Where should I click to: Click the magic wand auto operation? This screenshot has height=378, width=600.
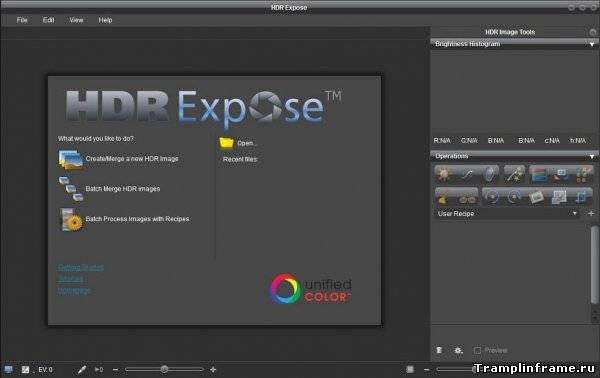point(514,174)
